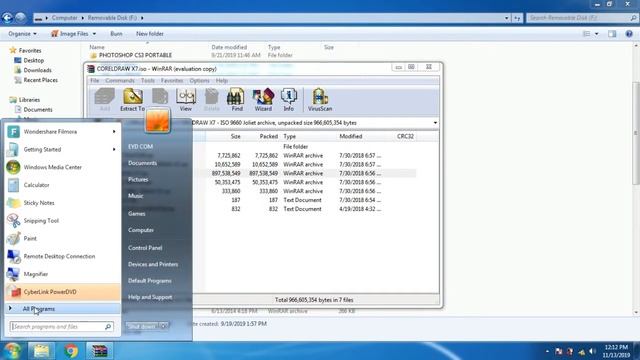Image resolution: width=640 pixels, height=360 pixels.
Task: Click the Find binoculars icon in WinRAR
Action: (x=237, y=100)
